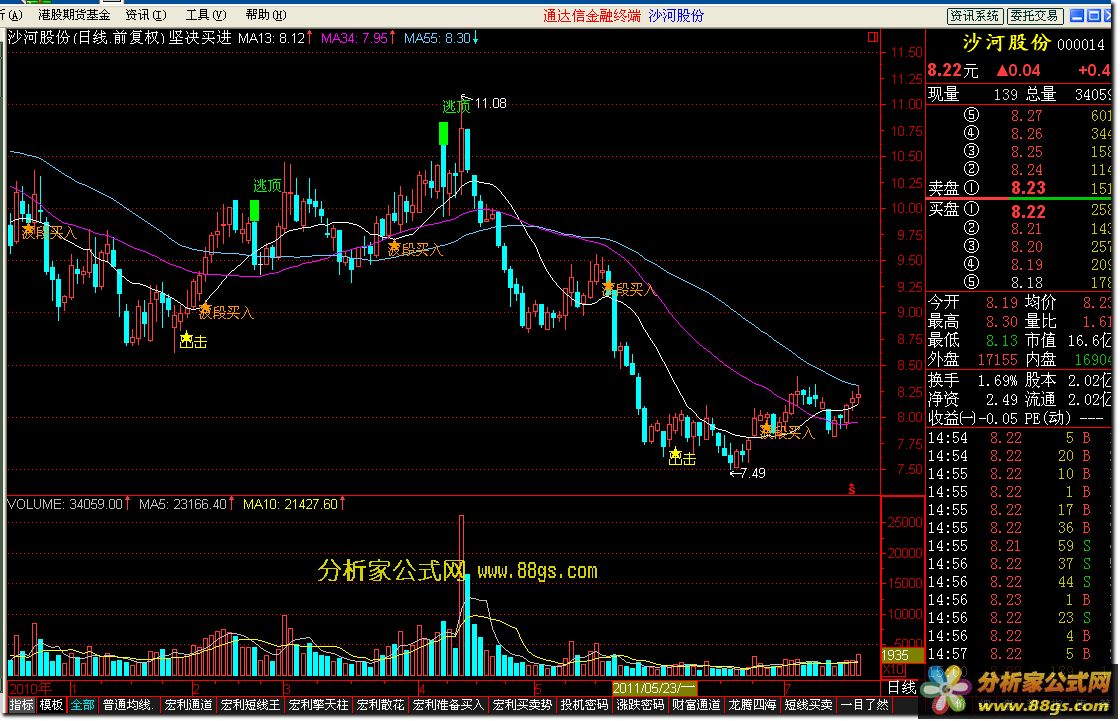Click the 换手 1.69% value
This screenshot has height=721, width=1120.
(997, 380)
